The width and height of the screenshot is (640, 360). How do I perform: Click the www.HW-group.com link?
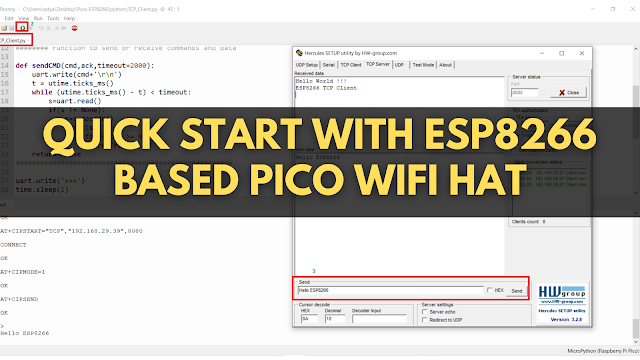click(x=562, y=302)
